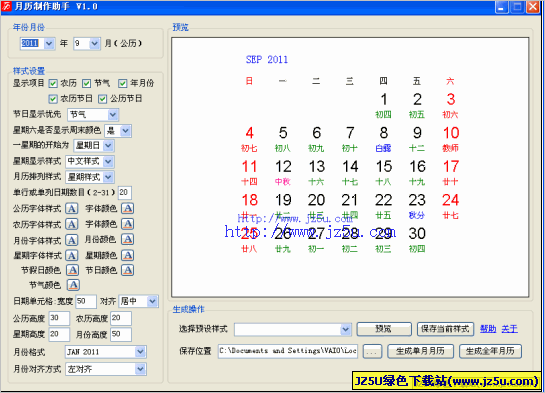Open the year 2011 dropdown
Viewport: 545px width, 393px height.
point(49,43)
